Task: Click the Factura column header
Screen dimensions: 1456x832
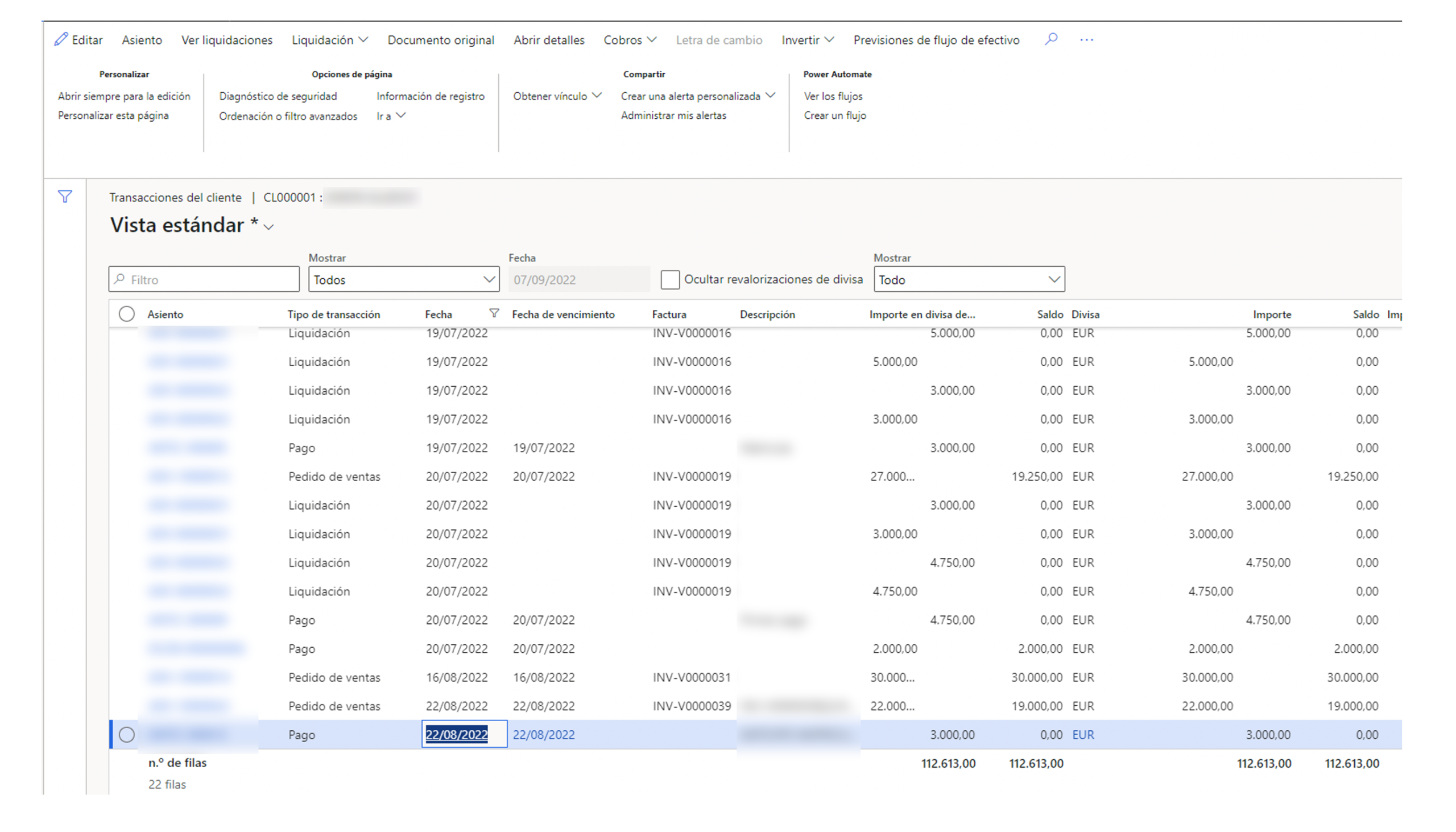Action: (x=669, y=314)
